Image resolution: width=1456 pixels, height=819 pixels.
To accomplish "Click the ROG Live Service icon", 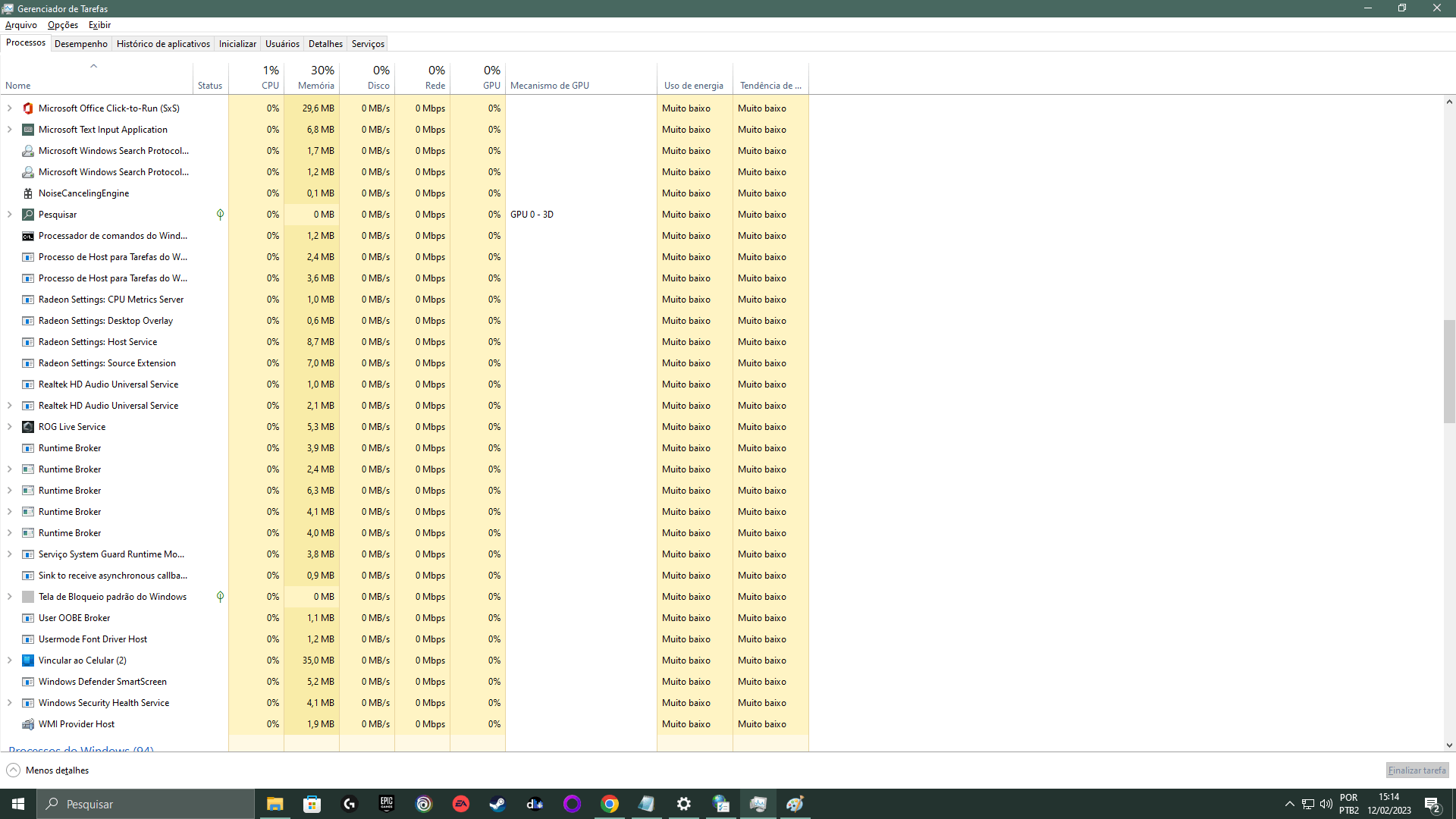I will coord(28,427).
